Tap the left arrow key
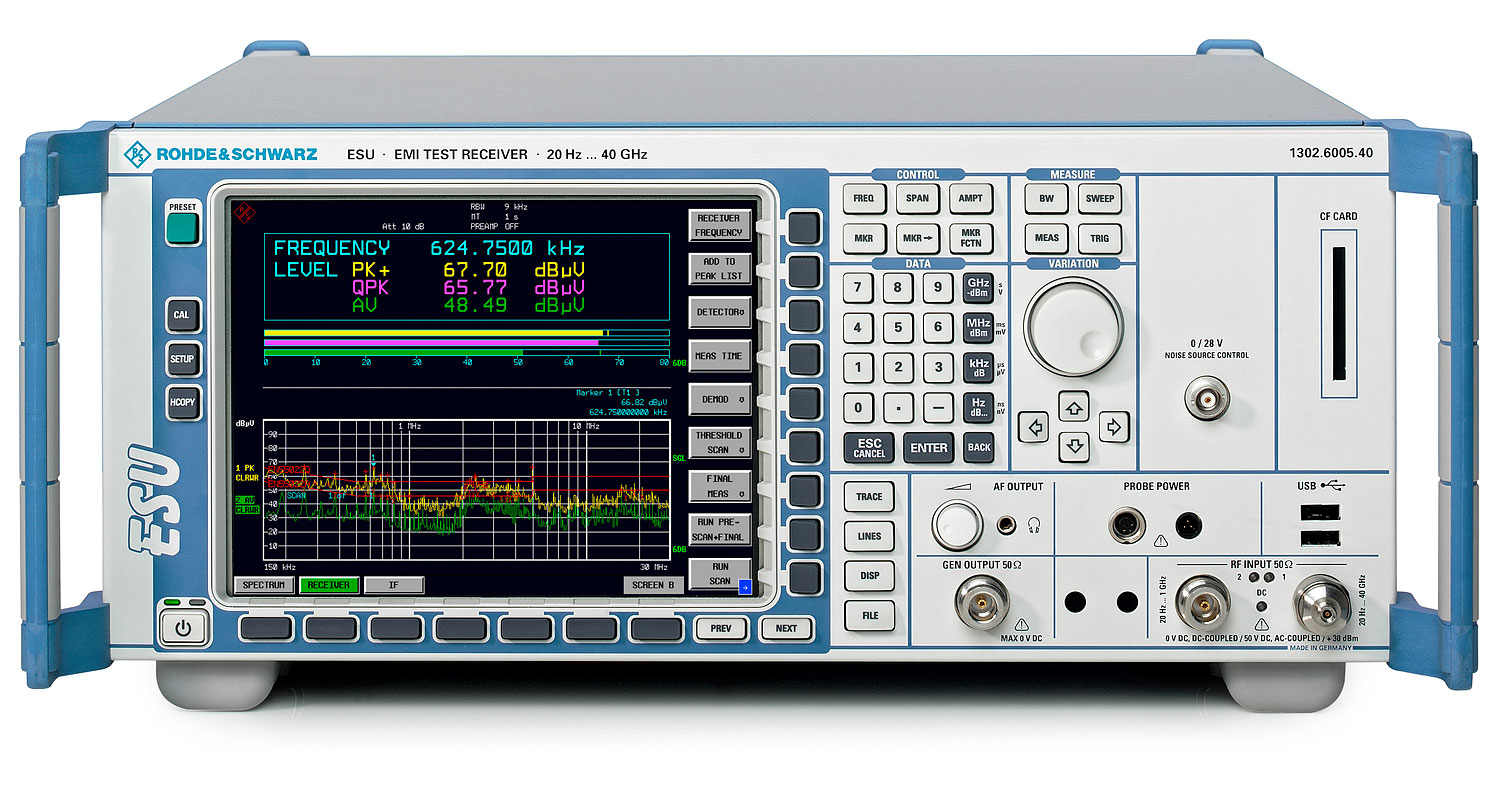 pos(1033,427)
